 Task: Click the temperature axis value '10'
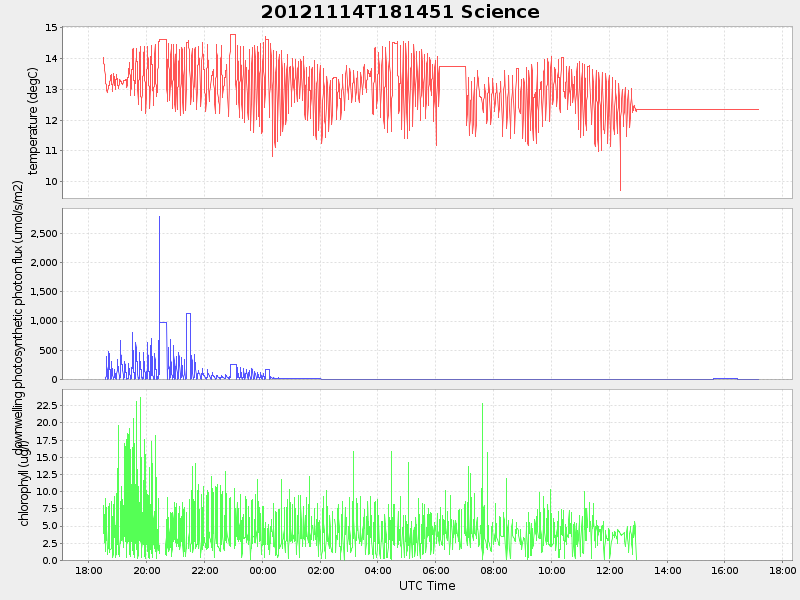click(x=52, y=182)
